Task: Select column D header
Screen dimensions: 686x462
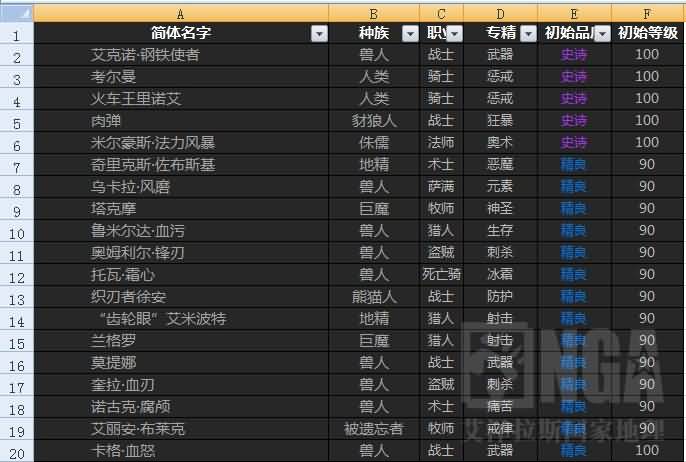Action: coord(500,14)
